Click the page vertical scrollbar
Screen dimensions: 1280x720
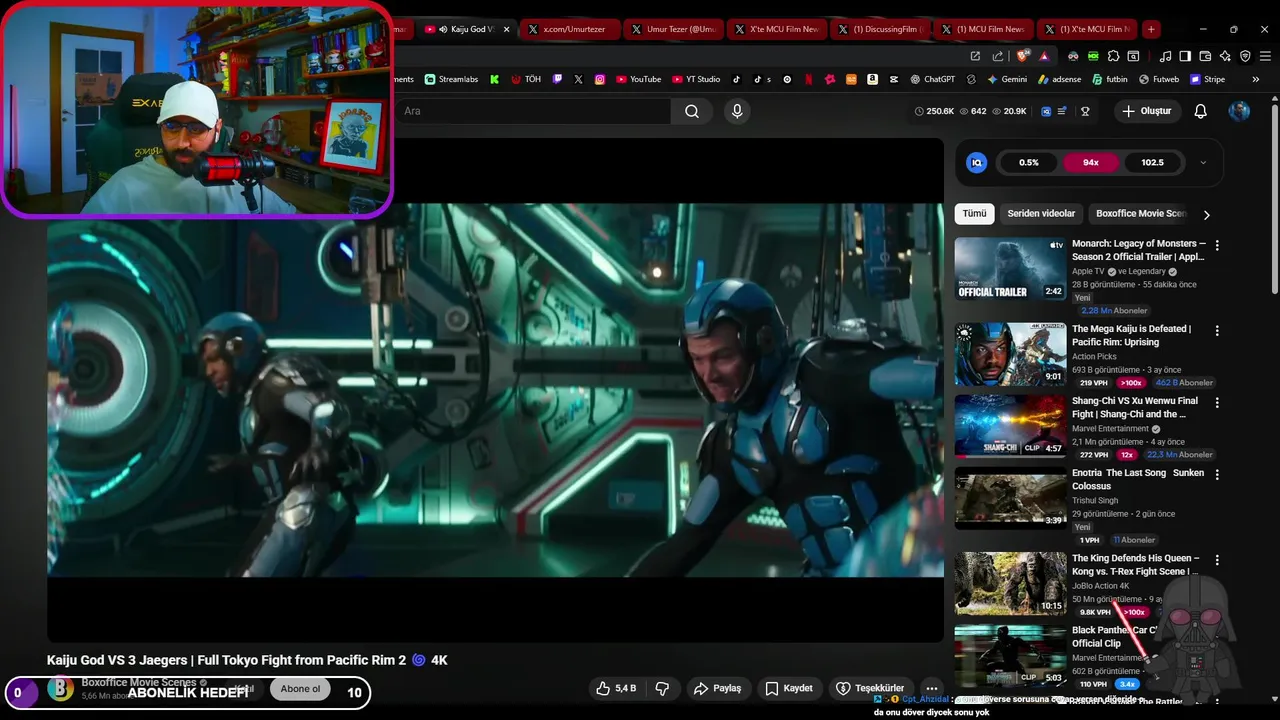(x=1274, y=200)
